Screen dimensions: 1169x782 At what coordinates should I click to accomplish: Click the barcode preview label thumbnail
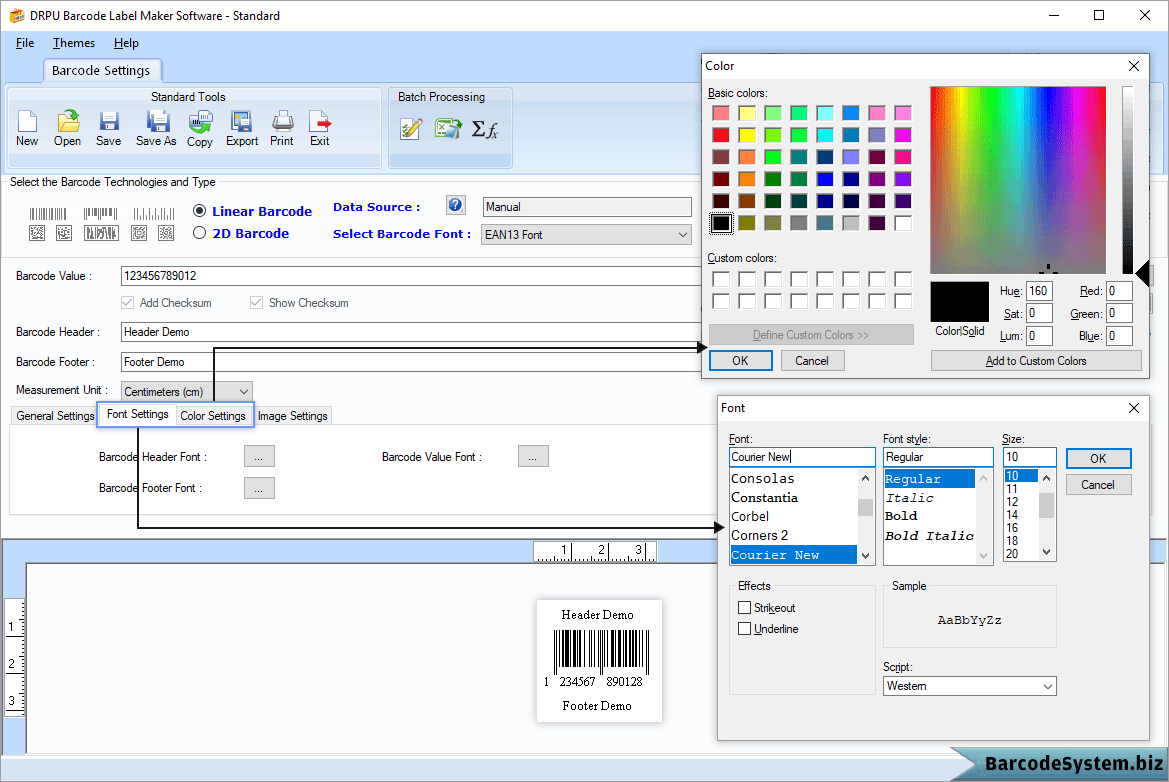[x=599, y=660]
